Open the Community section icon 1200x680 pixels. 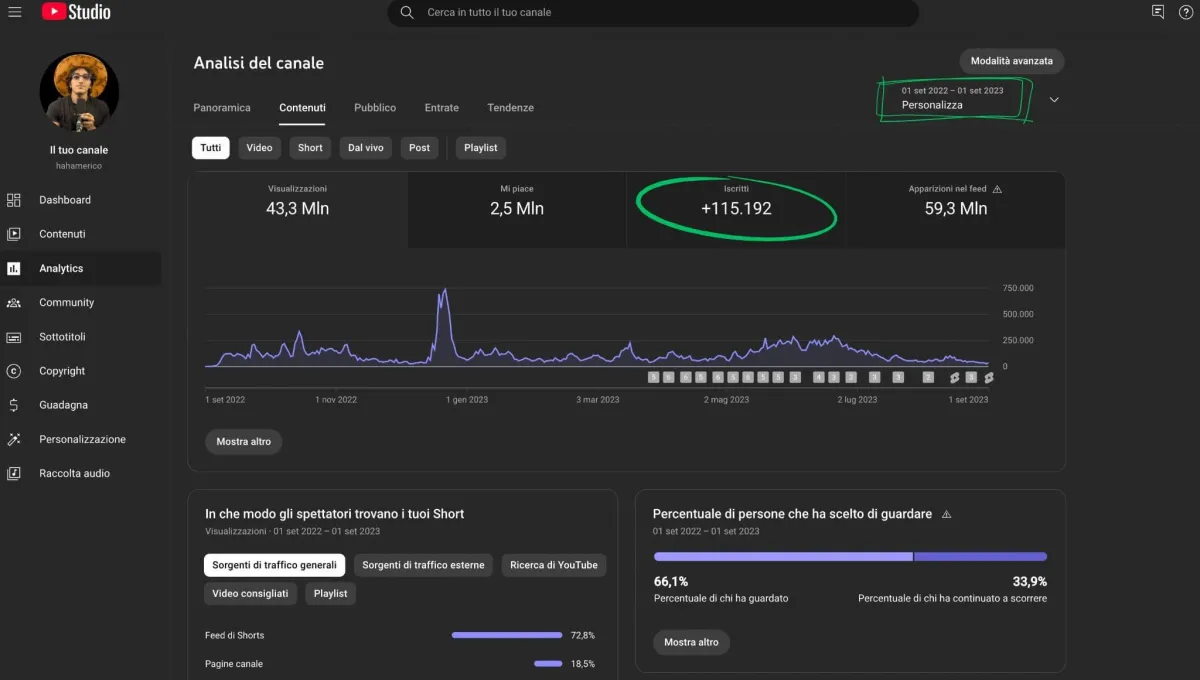(14, 303)
